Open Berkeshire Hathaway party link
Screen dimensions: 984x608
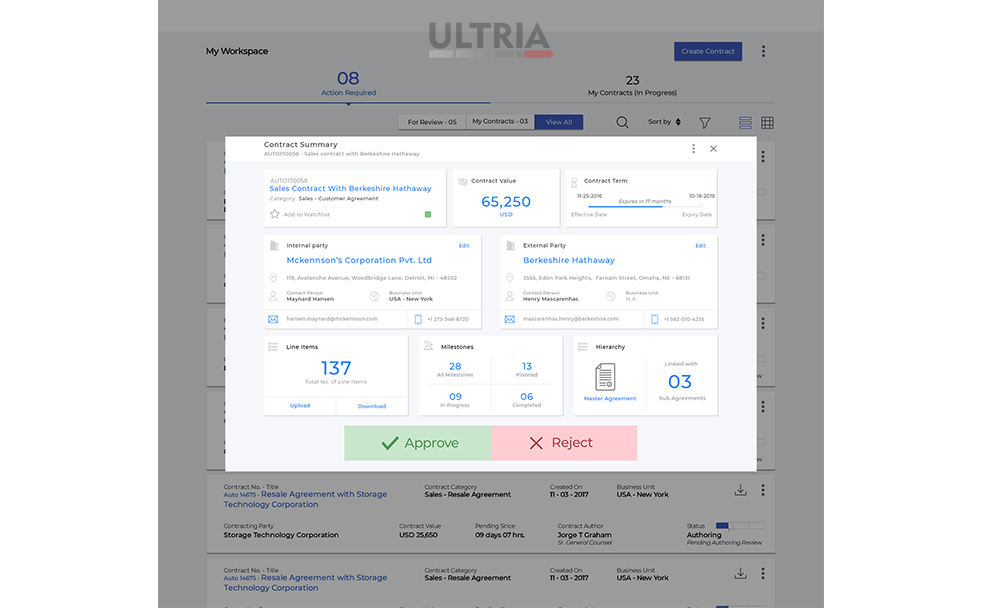[x=569, y=260]
